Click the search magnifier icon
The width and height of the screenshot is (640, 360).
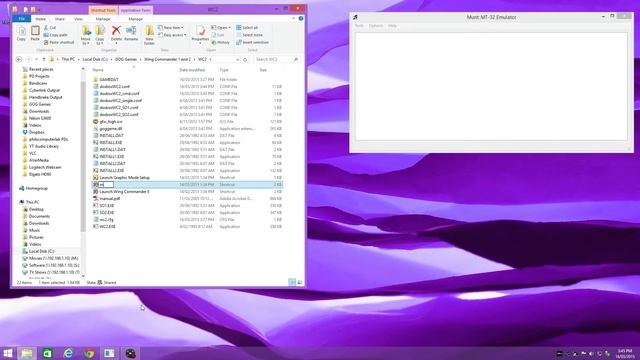(296, 59)
